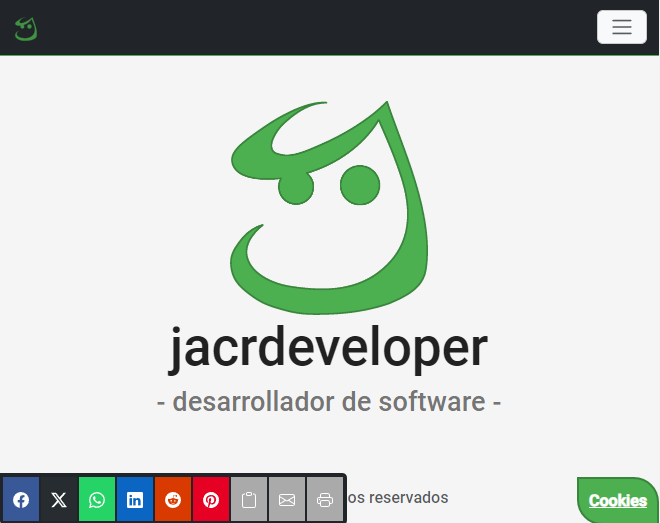The image size is (660, 523).
Task: Share page via WhatsApp
Action: [x=97, y=499]
